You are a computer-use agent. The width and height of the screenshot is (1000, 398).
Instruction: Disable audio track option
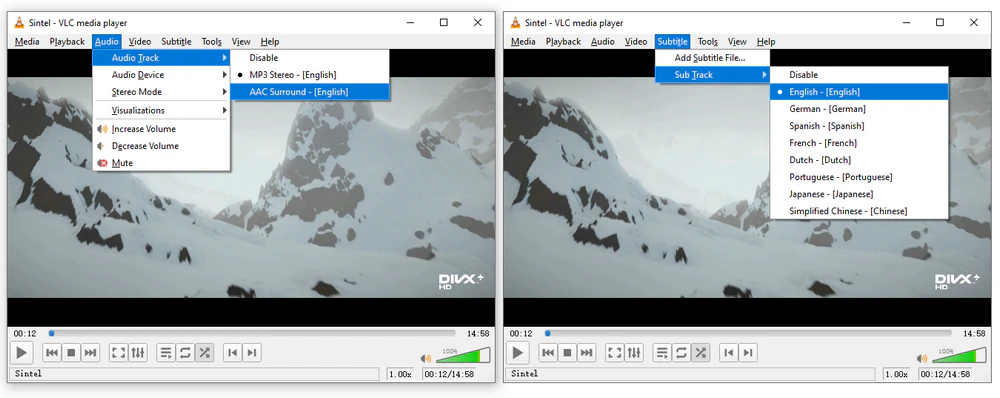[309, 57]
